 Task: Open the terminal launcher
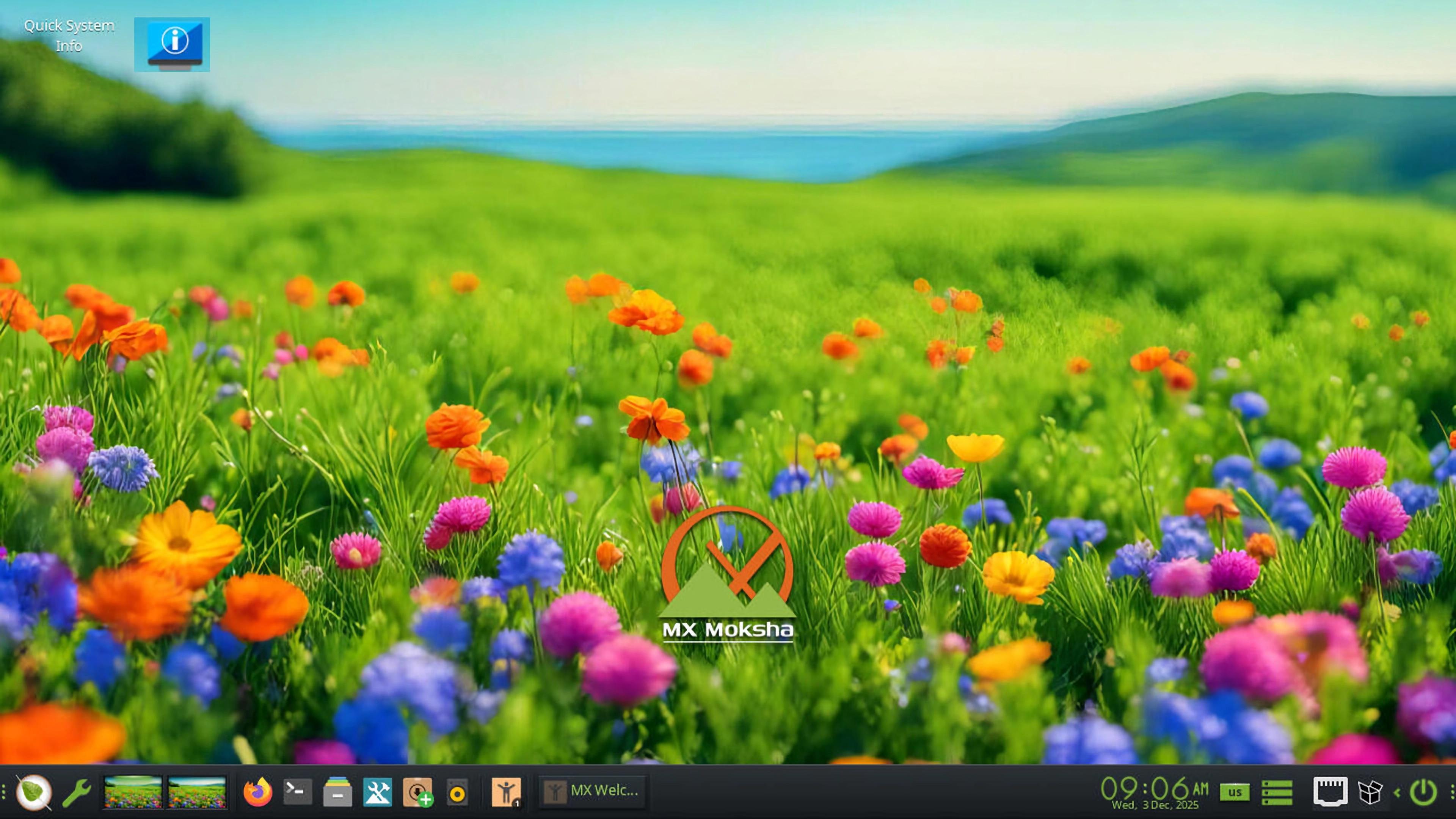coord(297,791)
